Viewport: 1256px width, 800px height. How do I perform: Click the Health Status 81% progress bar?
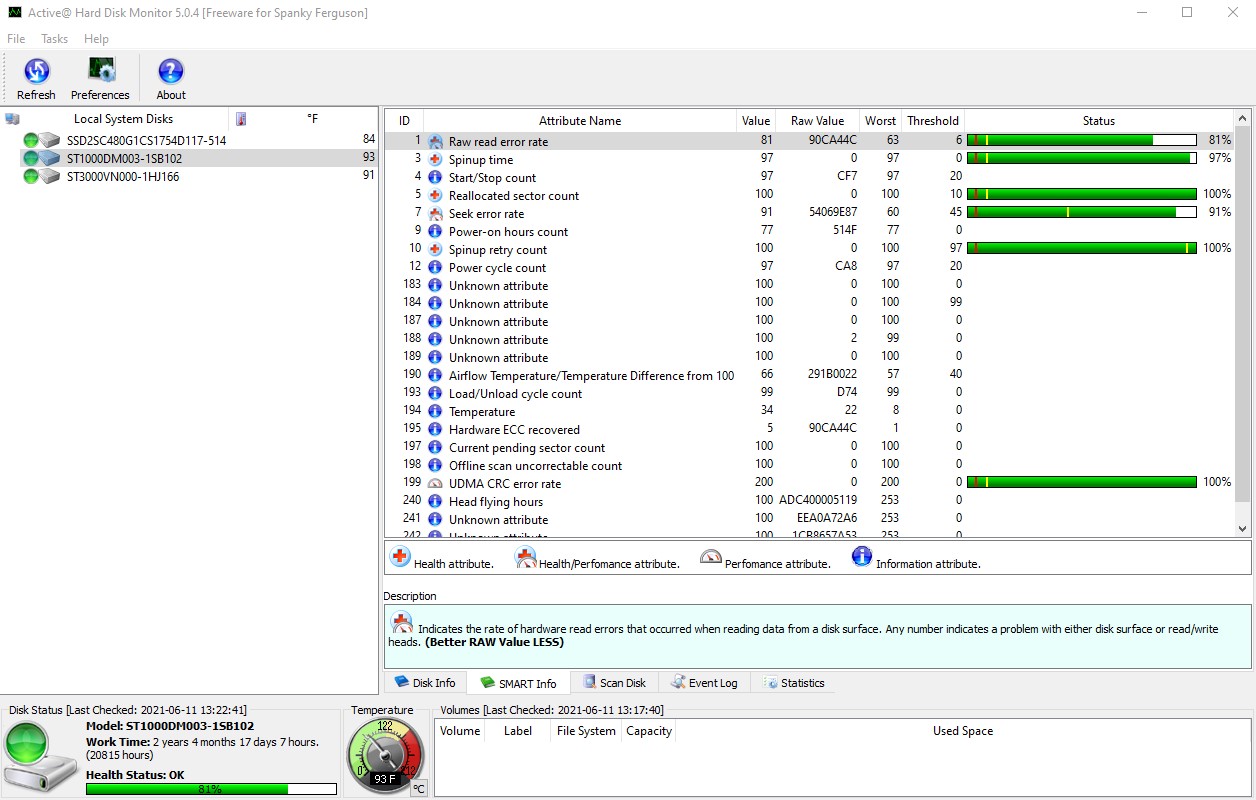point(211,789)
